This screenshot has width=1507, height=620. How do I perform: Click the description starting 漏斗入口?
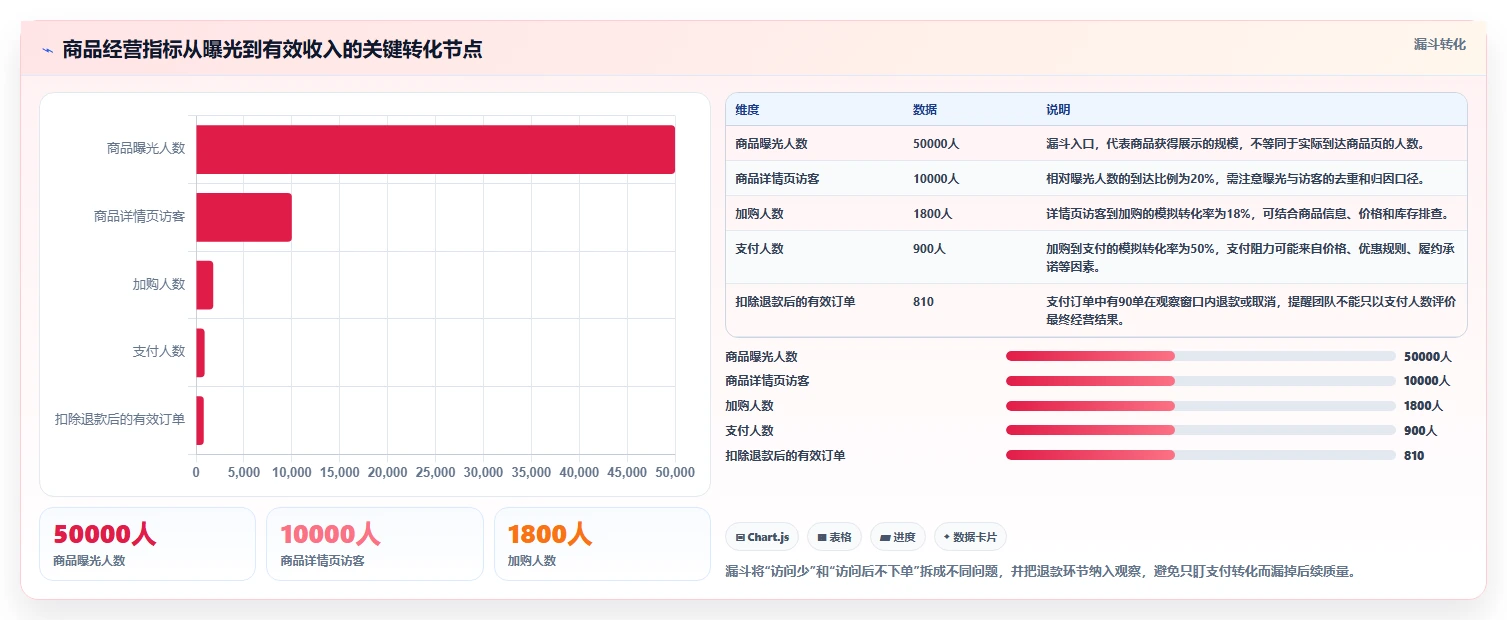1235,144
